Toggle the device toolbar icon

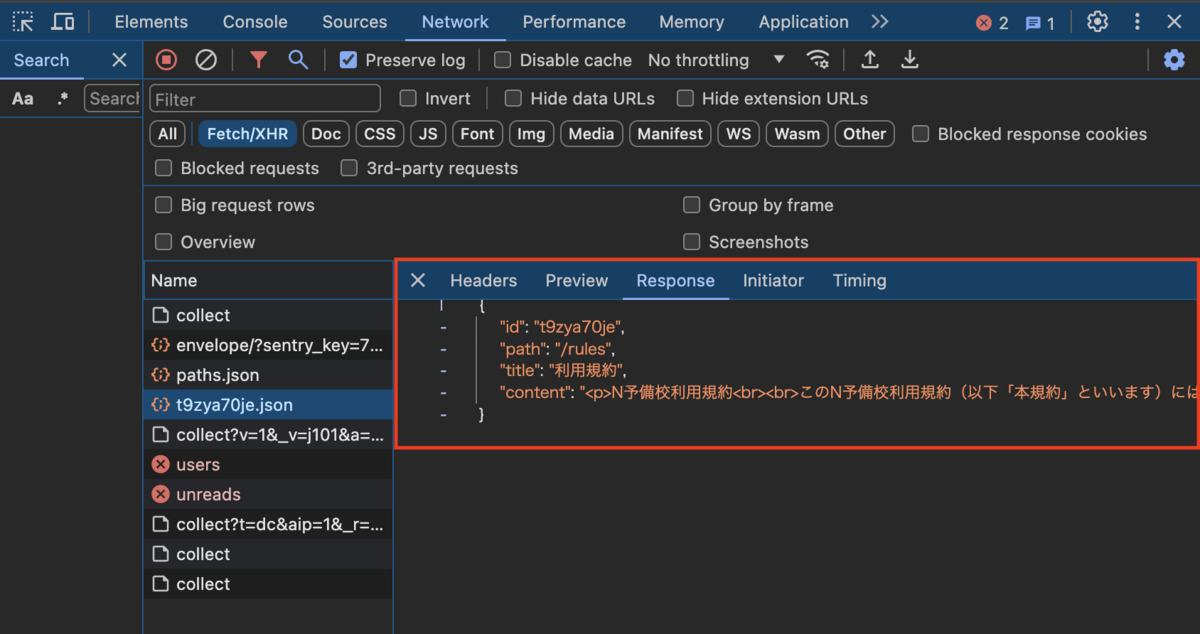coord(62,21)
